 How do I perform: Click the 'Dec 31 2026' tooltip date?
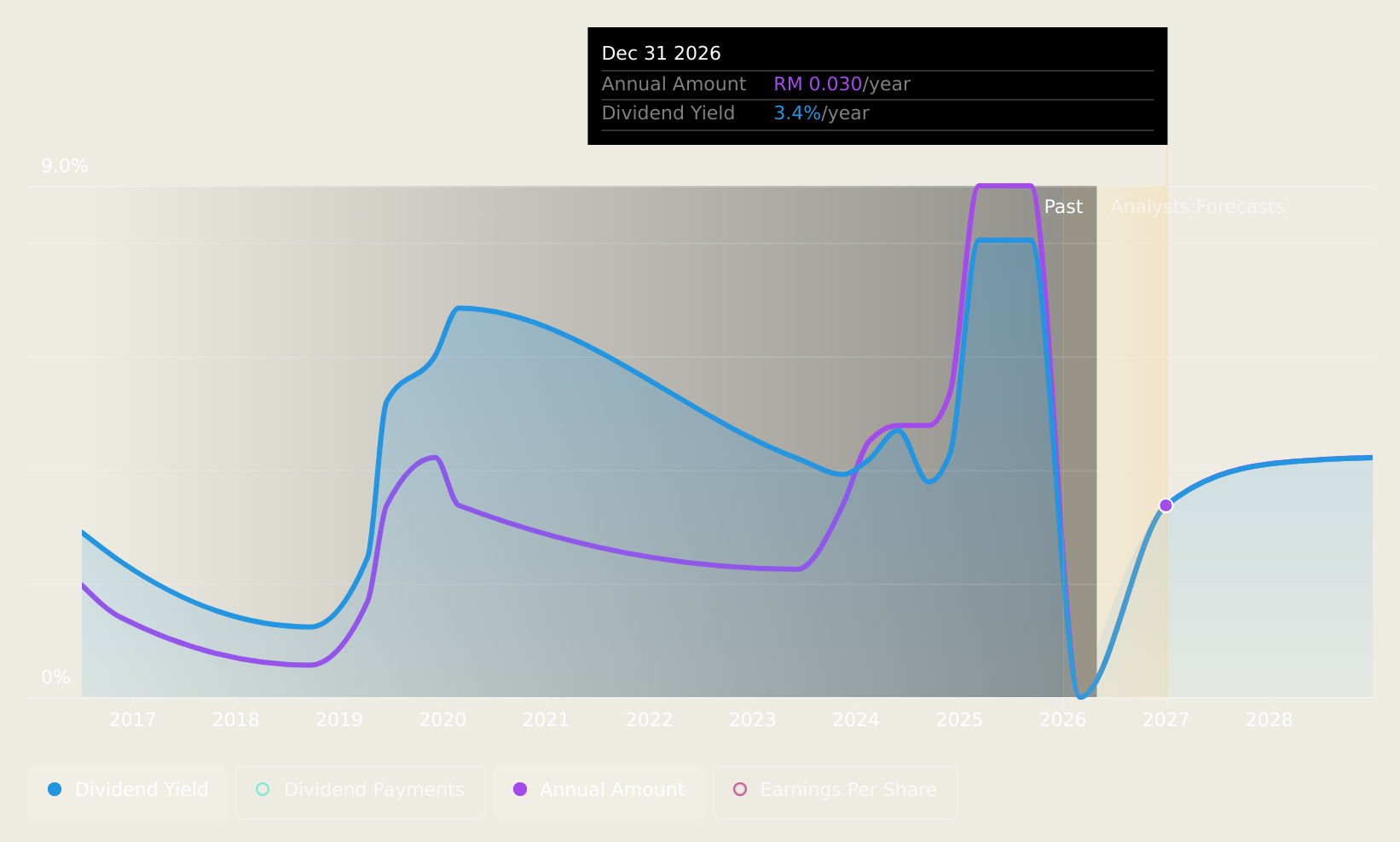coord(662,54)
